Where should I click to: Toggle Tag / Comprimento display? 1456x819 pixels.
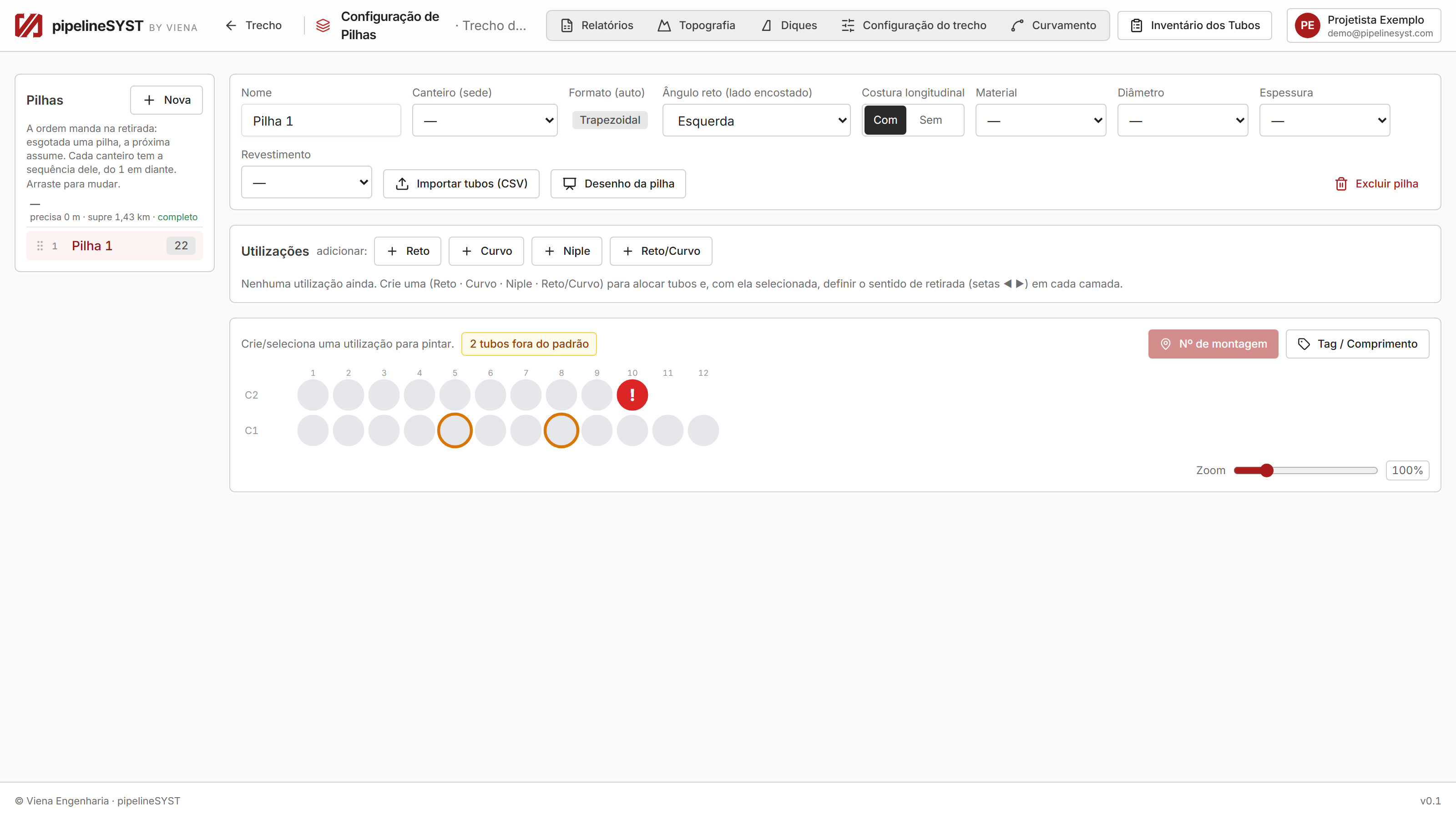click(1358, 344)
